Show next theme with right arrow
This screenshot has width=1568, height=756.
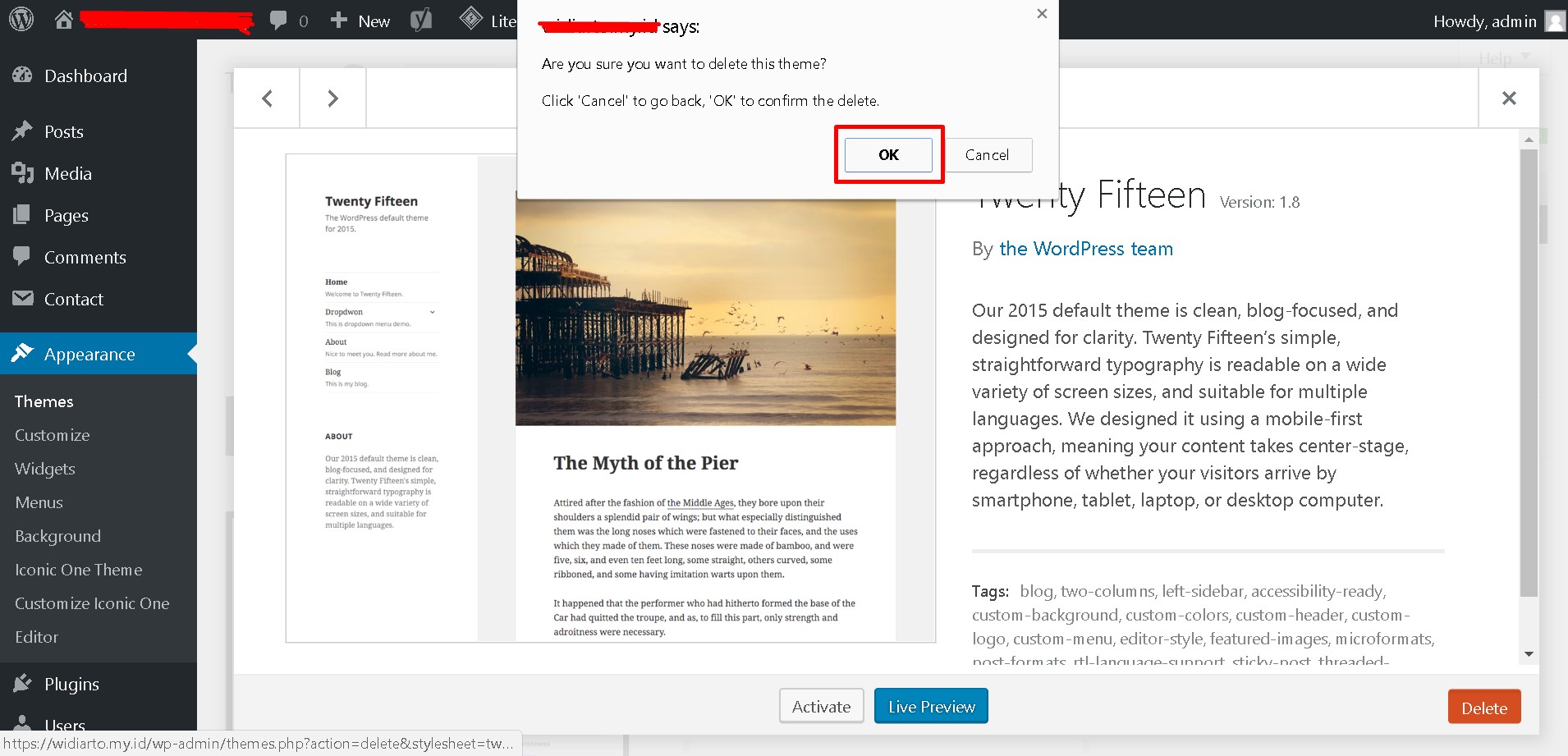332,99
